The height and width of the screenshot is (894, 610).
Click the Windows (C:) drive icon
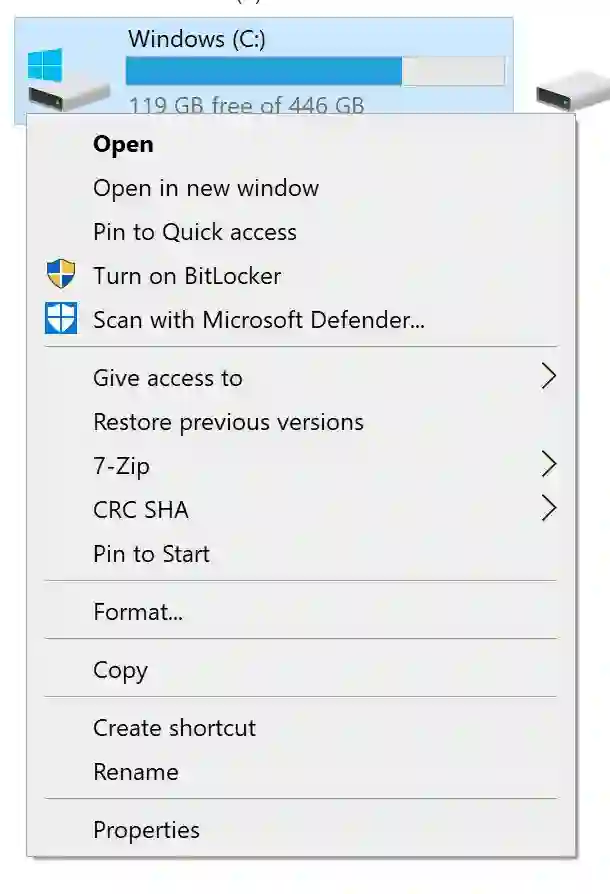tap(66, 79)
